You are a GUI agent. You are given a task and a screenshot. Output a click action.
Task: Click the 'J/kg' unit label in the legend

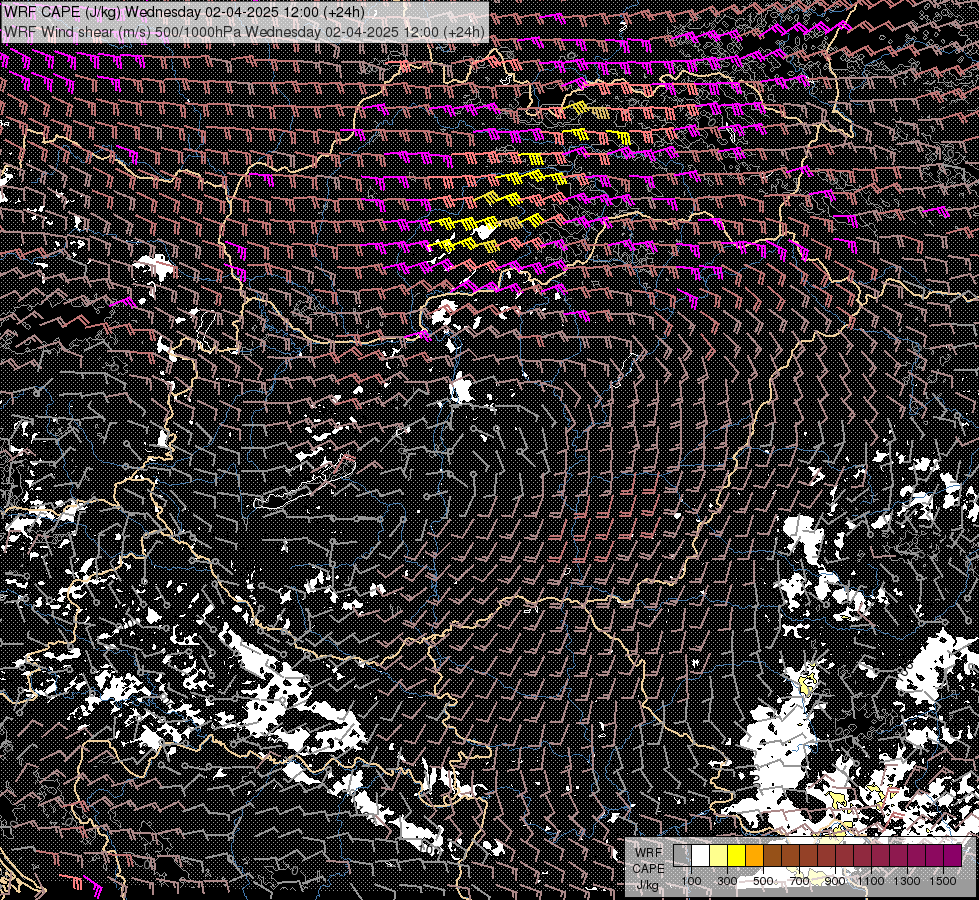point(648,885)
